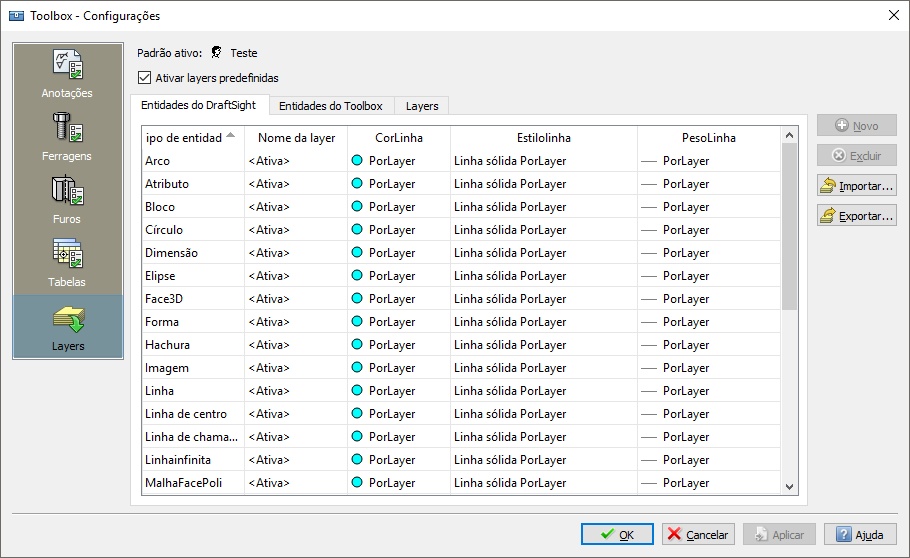Click cyan color swatch in MalhaFacePoli row

click(x=358, y=482)
